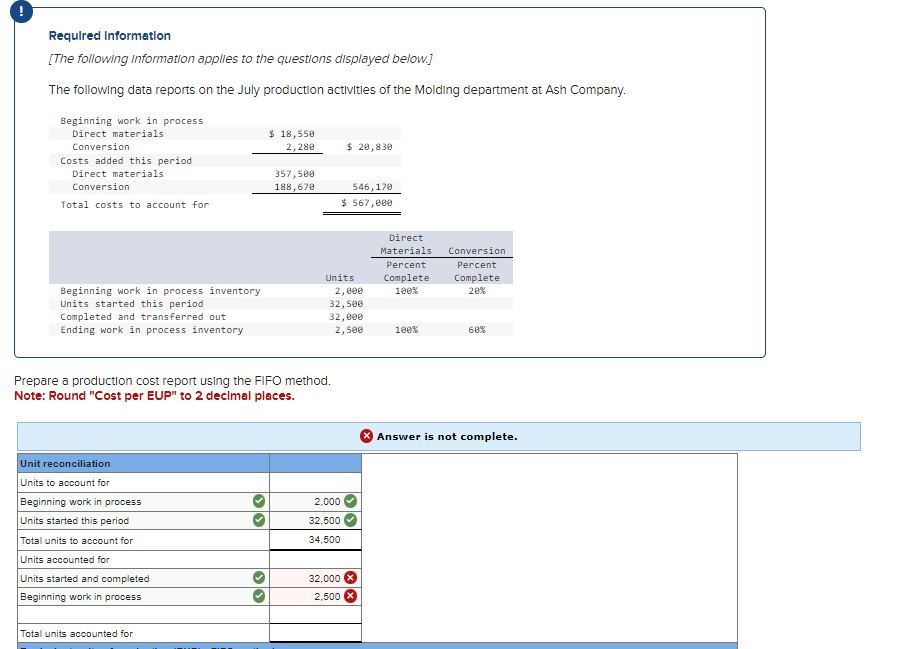920x649 pixels.
Task: Click the 60% conversion percent value
Action: pyautogui.click(x=477, y=330)
